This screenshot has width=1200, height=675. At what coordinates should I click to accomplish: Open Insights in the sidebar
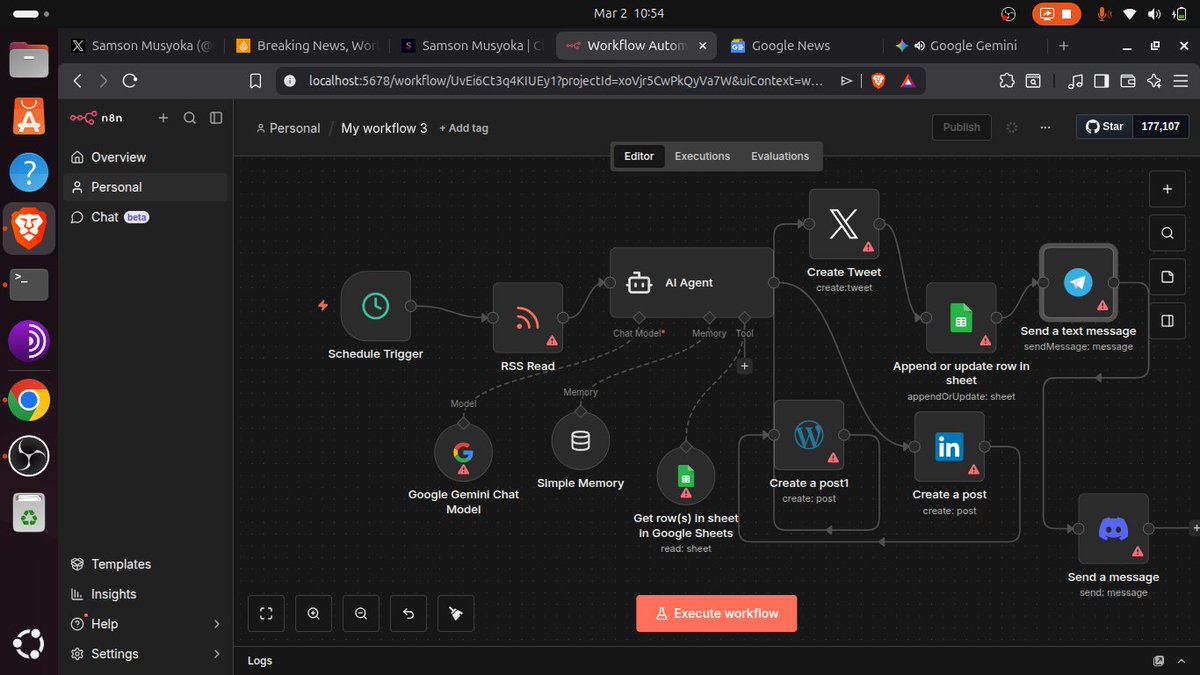click(x=145, y=594)
